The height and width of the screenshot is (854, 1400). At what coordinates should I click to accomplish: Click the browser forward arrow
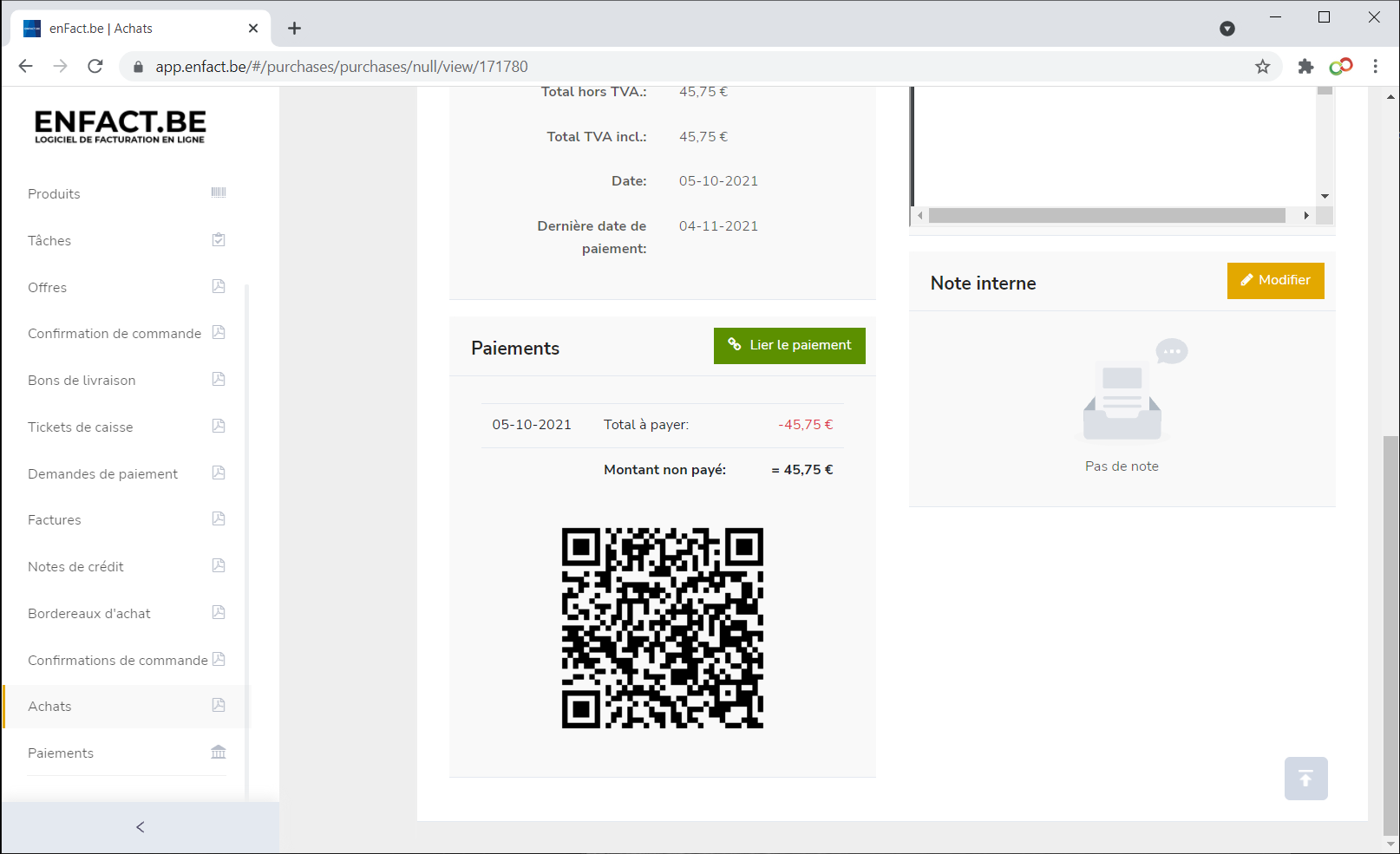tap(60, 67)
